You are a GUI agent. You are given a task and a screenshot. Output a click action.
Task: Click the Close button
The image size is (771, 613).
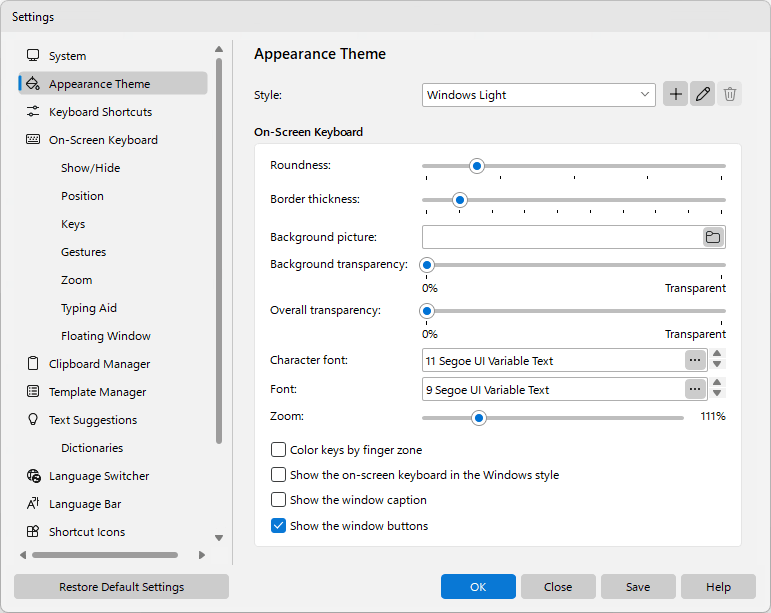tap(558, 586)
